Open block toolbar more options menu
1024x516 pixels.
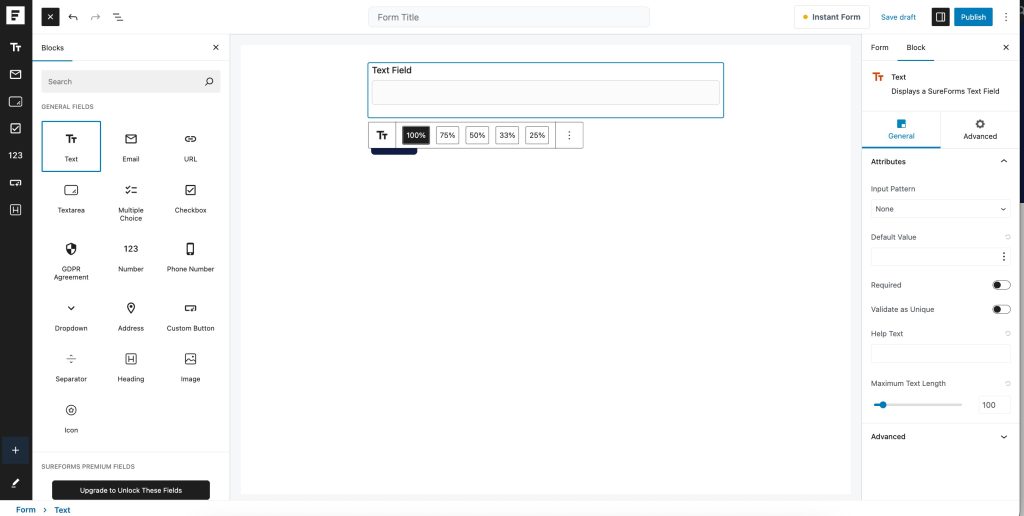[x=569, y=135]
